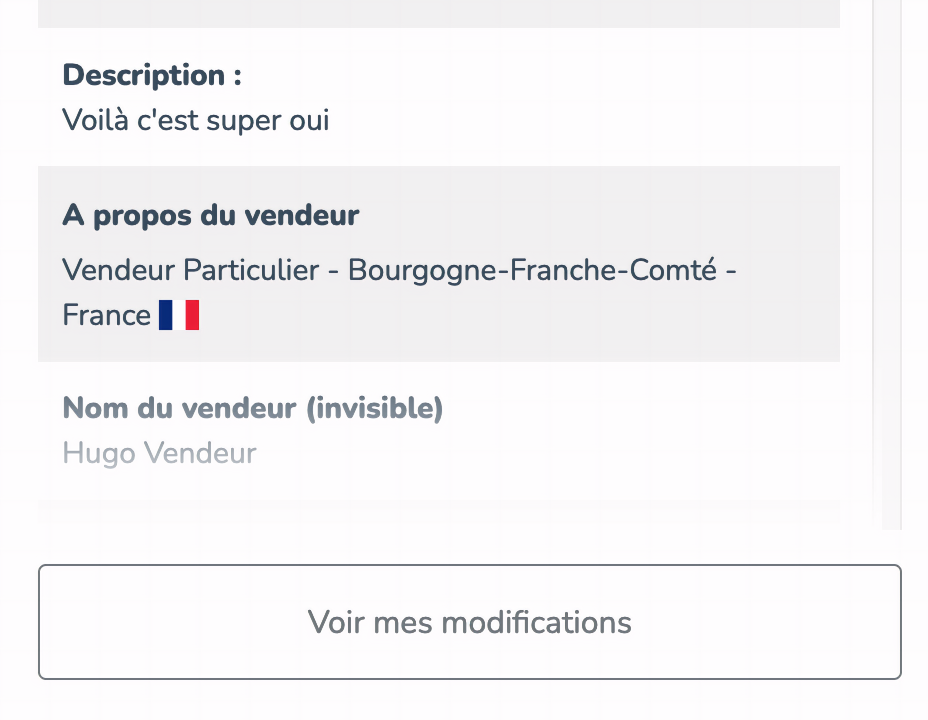Viewport: 928px width, 720px height.
Task: Click the word oui in the description
Action: click(309, 121)
